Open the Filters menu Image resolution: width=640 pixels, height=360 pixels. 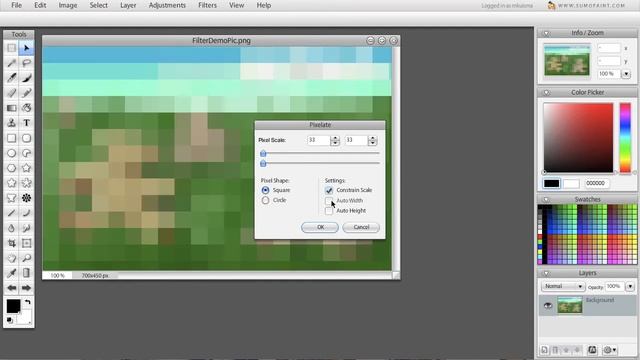coord(207,5)
